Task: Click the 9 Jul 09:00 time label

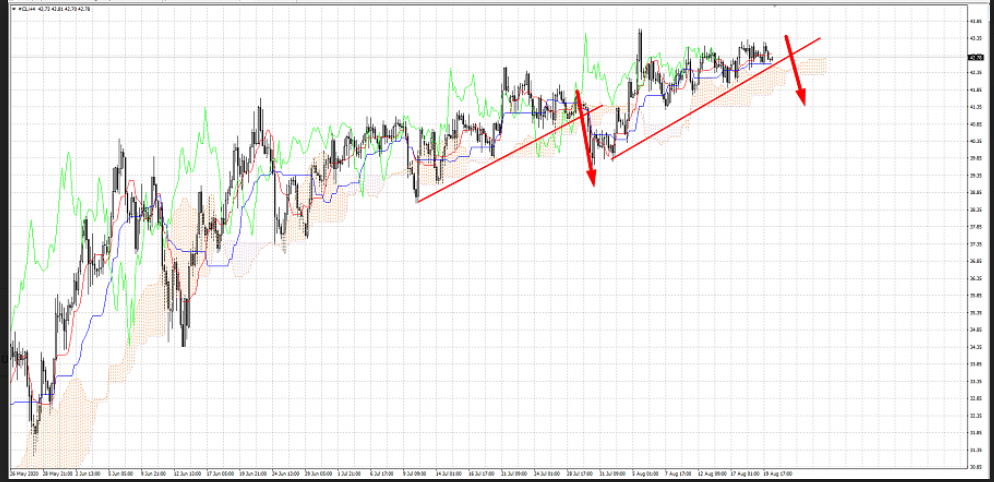Action: click(415, 472)
